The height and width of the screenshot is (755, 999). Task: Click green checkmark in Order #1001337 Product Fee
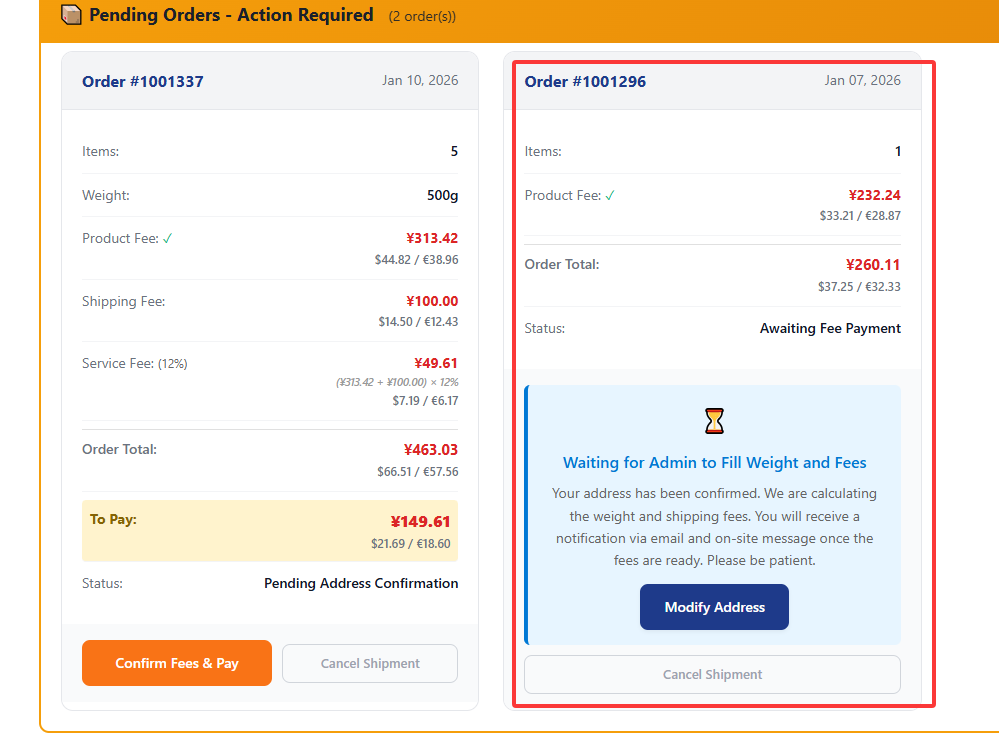pos(168,238)
